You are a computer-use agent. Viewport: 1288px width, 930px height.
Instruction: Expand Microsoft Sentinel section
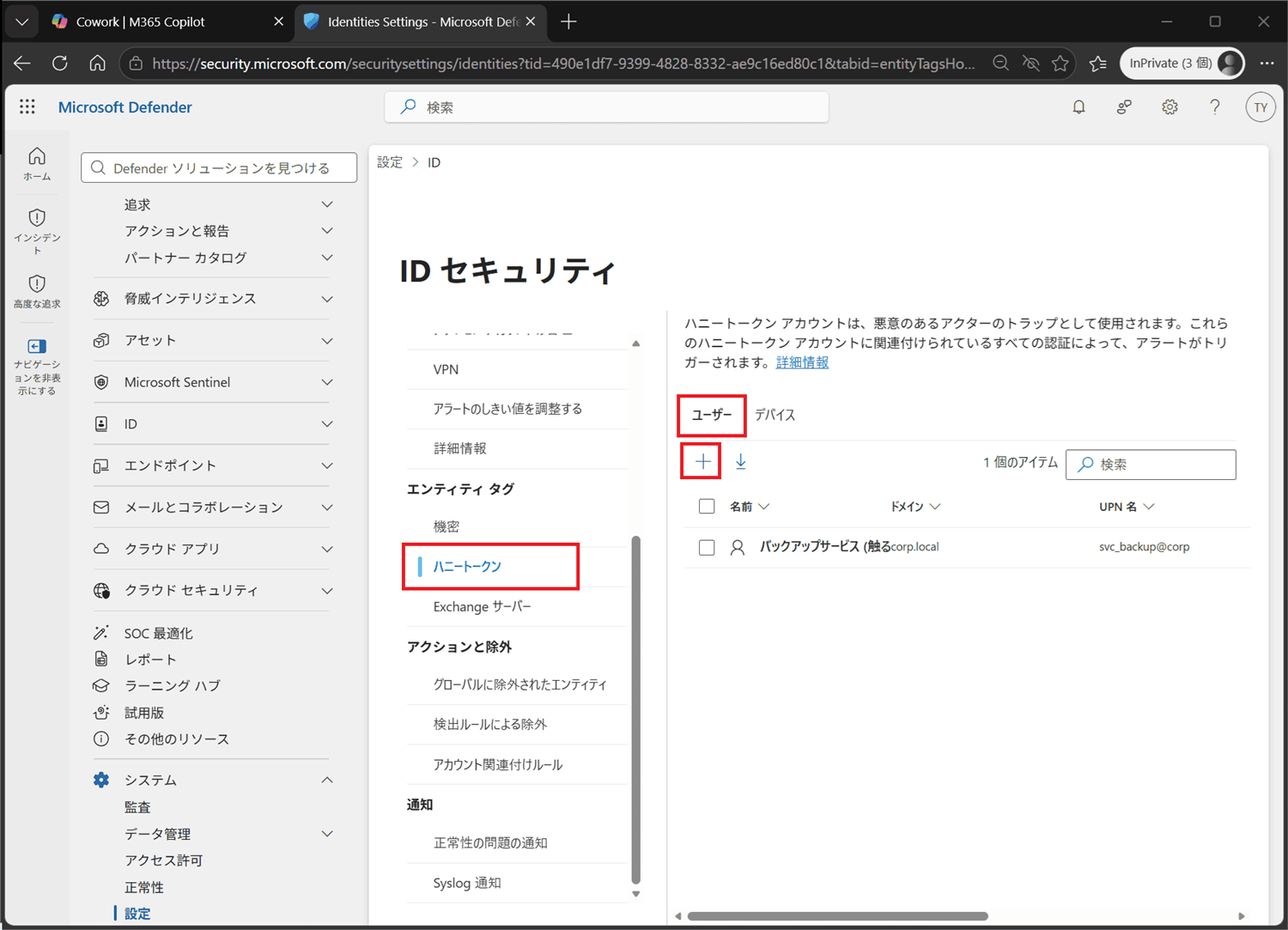[327, 382]
